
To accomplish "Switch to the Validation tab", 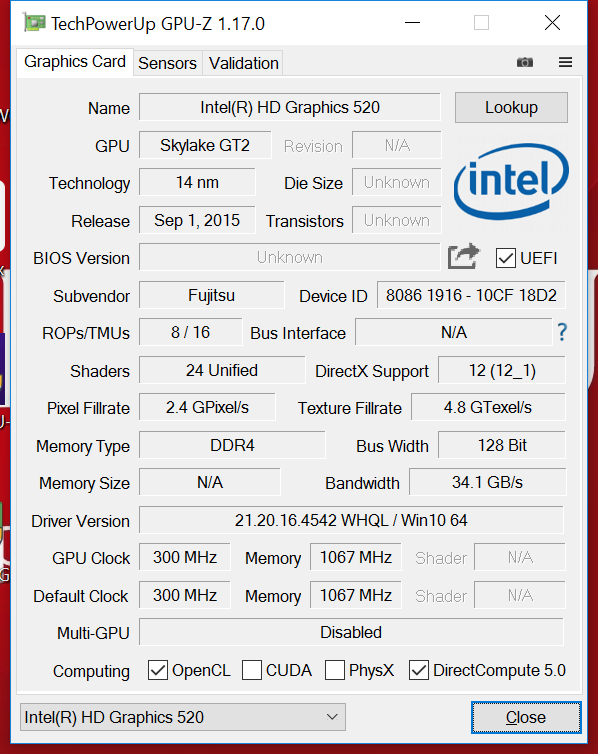I will click(x=244, y=63).
